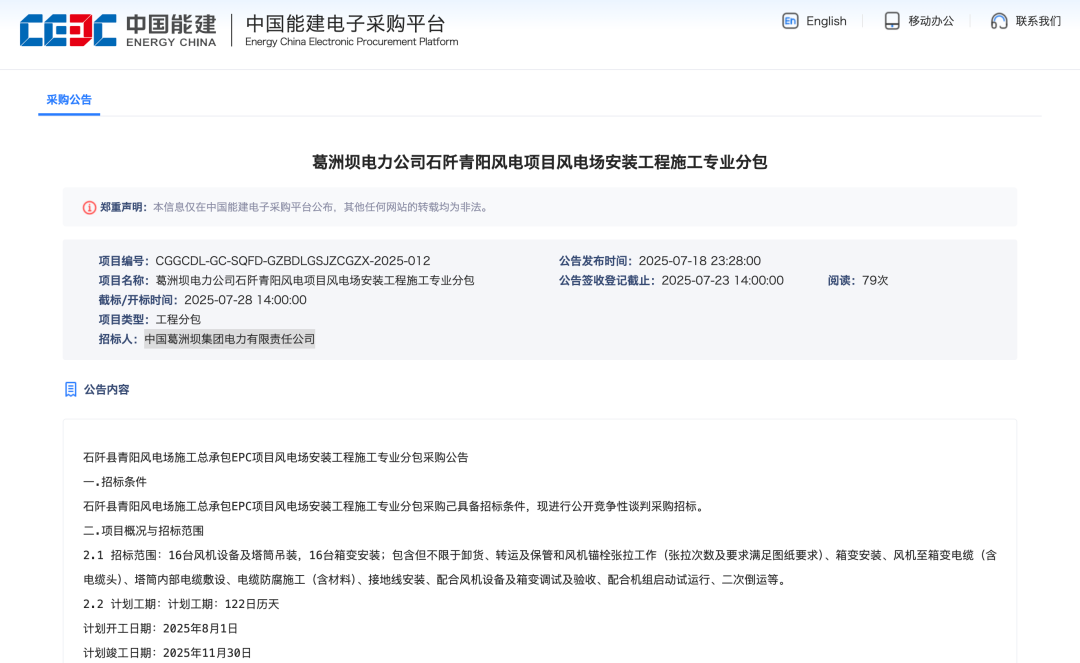Click the headset contact icon
The height and width of the screenshot is (663, 1080).
point(998,21)
